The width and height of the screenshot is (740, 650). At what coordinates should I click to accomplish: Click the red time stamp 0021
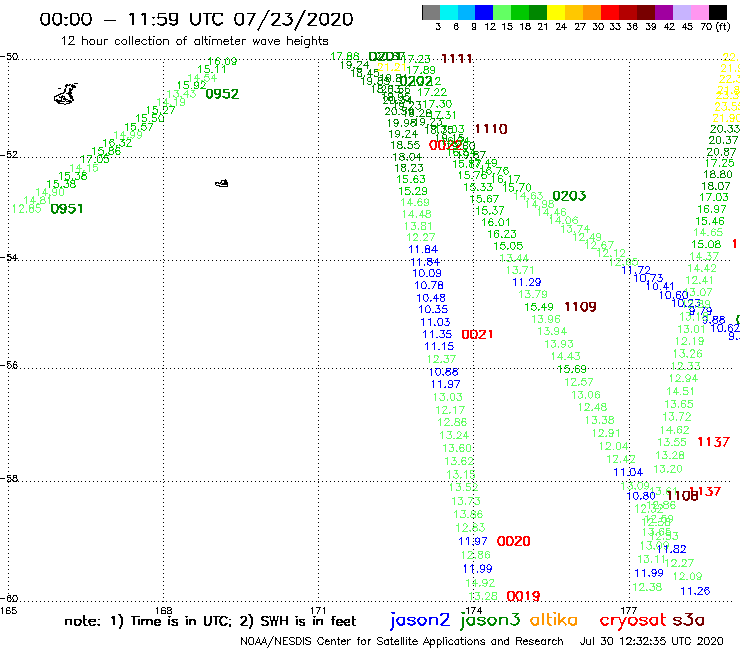pos(478,335)
